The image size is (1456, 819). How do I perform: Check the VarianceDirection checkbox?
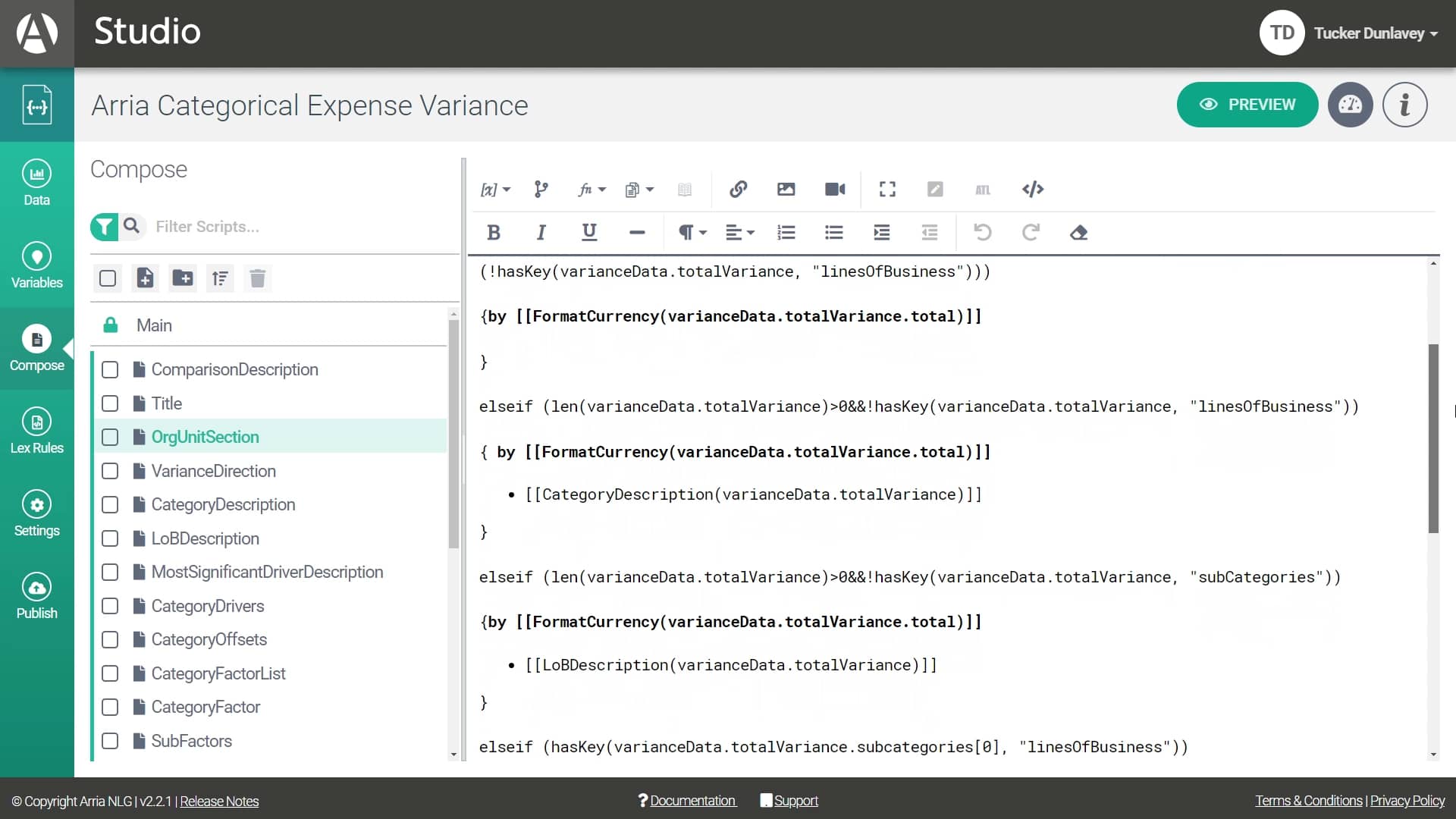(110, 471)
